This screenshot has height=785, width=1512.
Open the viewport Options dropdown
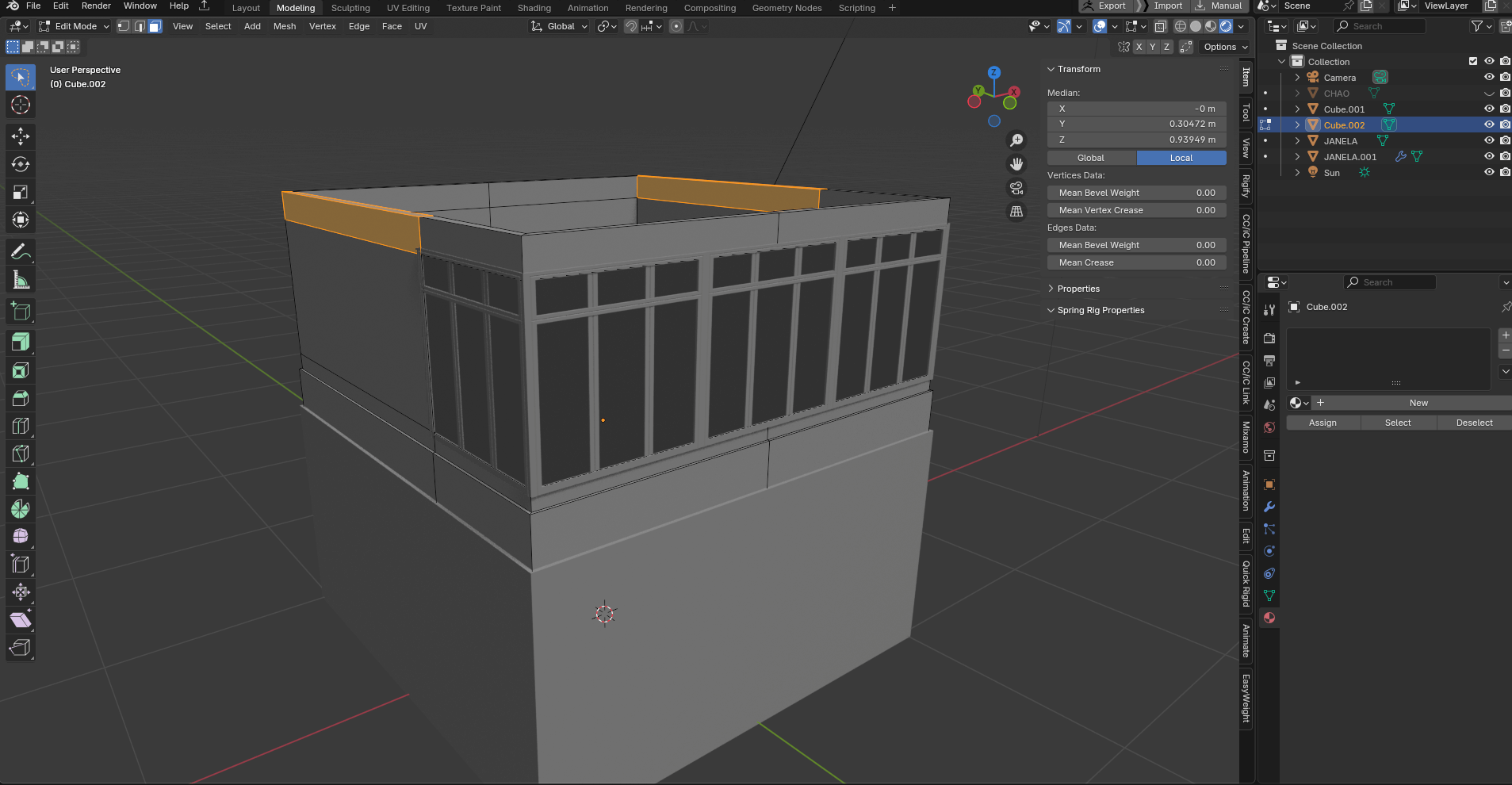[1225, 47]
